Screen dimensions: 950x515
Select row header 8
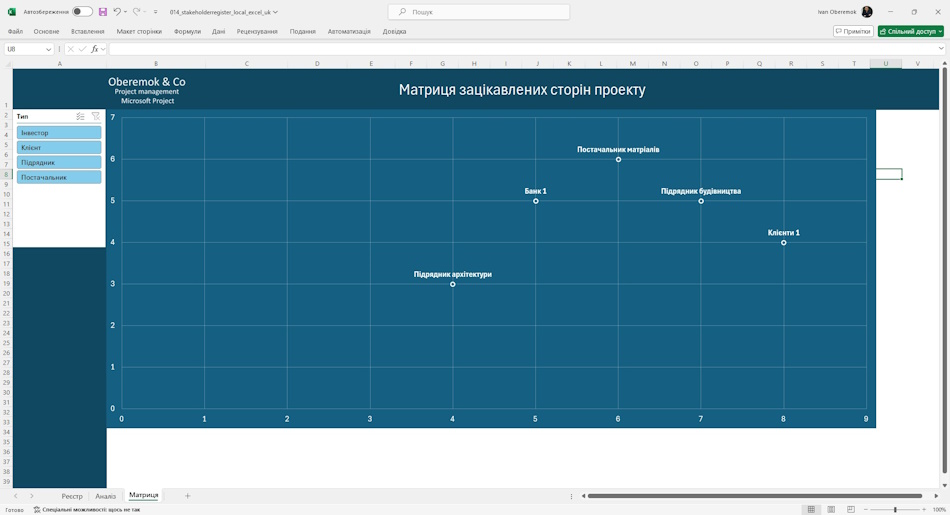click(x=6, y=174)
